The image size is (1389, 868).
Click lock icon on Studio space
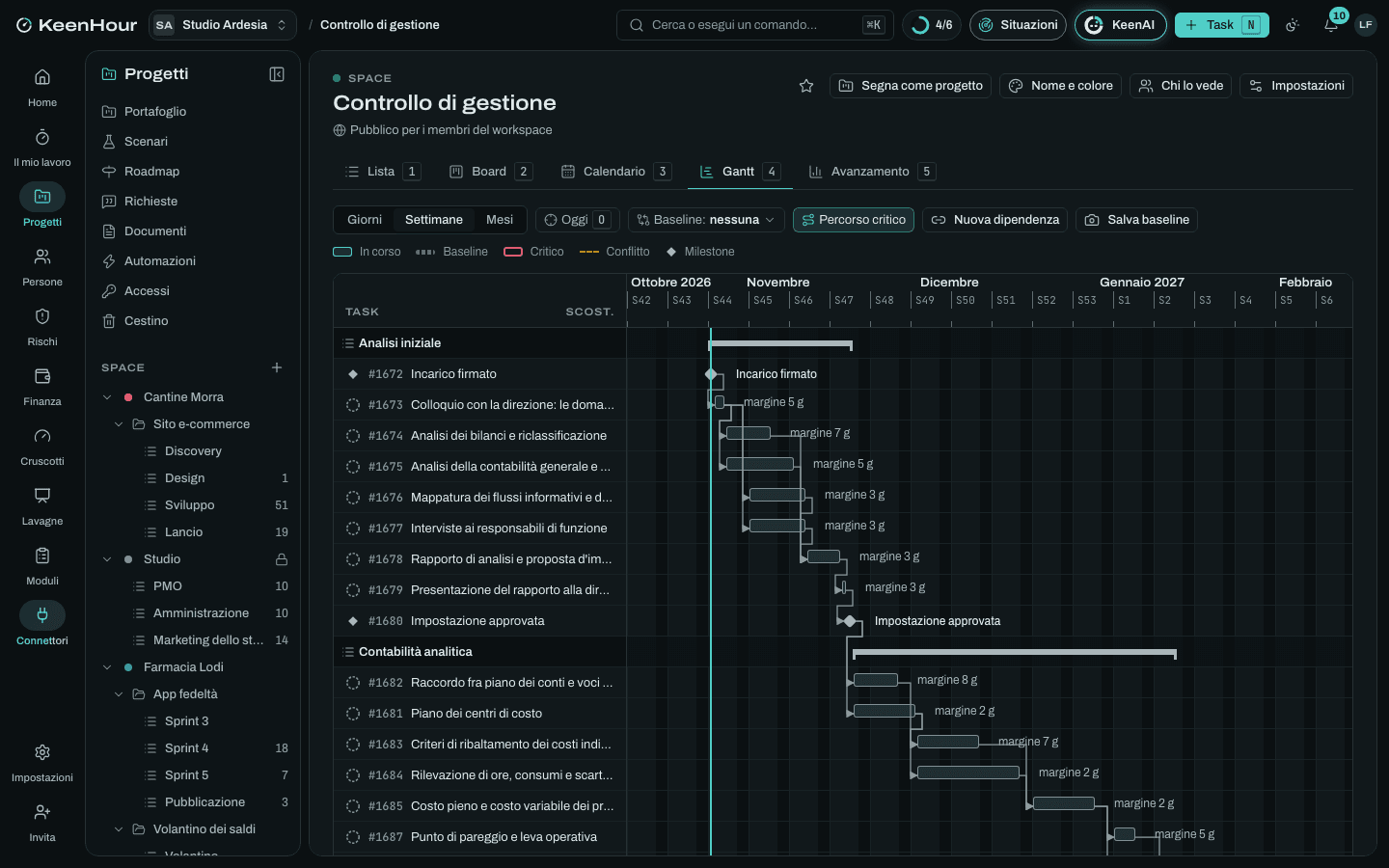coord(282,559)
